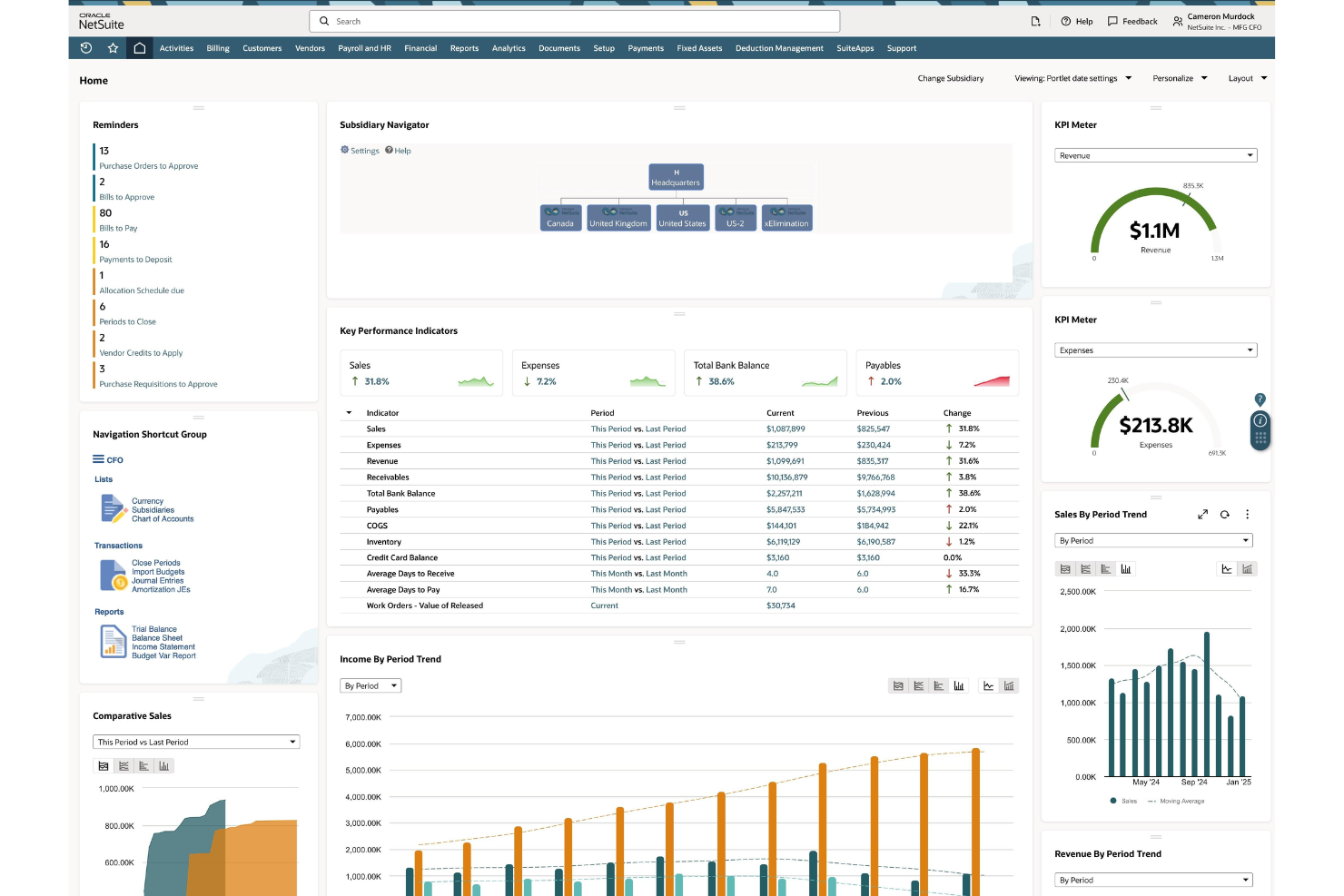Open the Recent Records history icon
1344x896 pixels.
(x=86, y=48)
